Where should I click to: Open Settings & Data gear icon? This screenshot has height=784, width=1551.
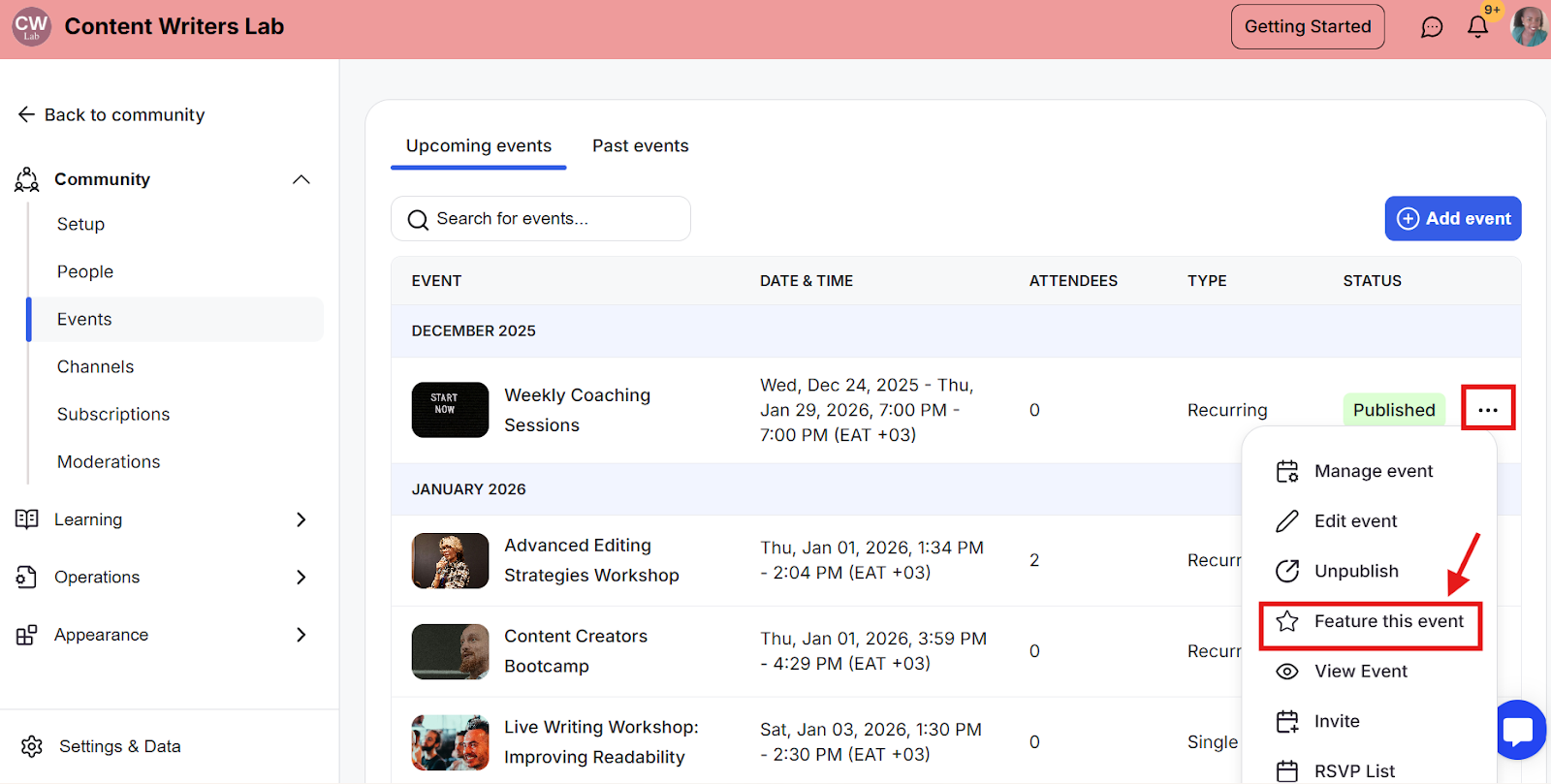tap(32, 746)
